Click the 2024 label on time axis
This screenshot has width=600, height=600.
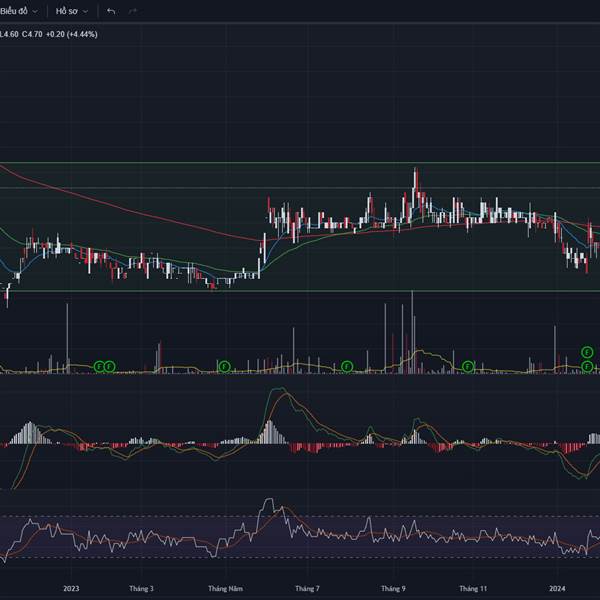click(557, 588)
